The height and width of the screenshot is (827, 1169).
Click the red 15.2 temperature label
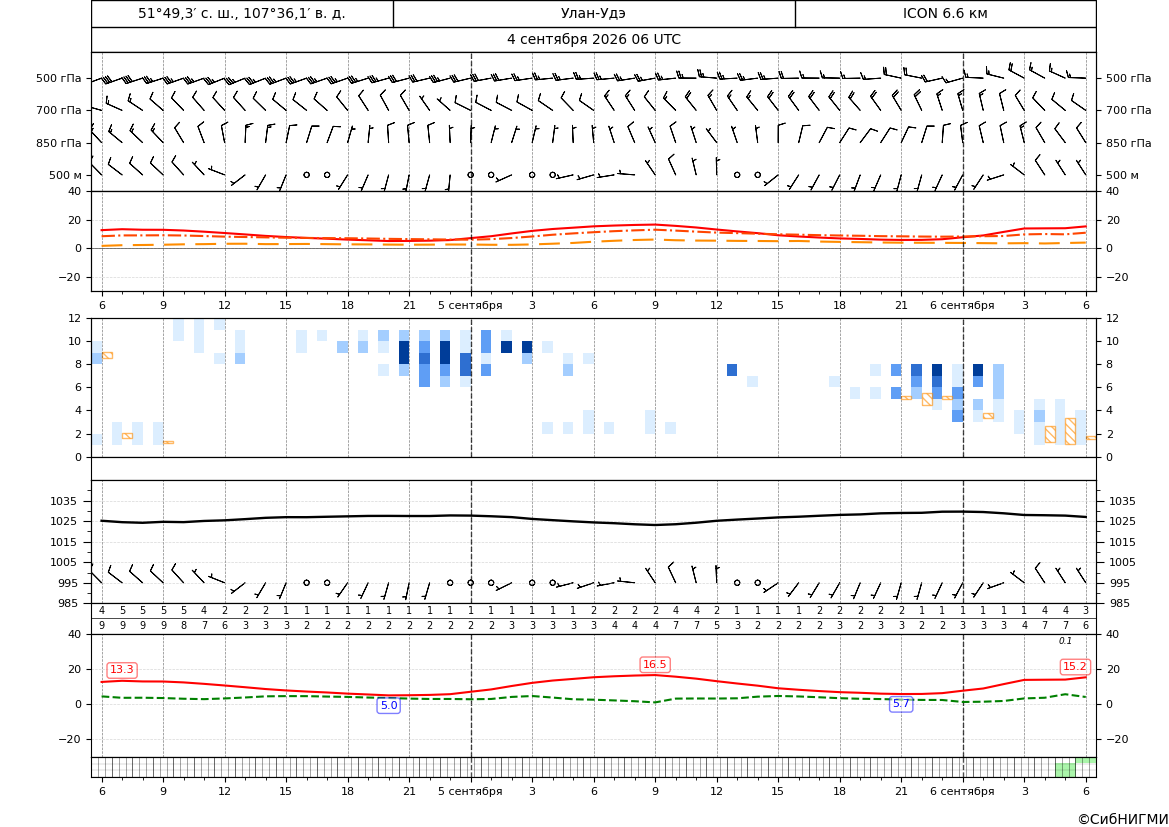[x=1074, y=667]
